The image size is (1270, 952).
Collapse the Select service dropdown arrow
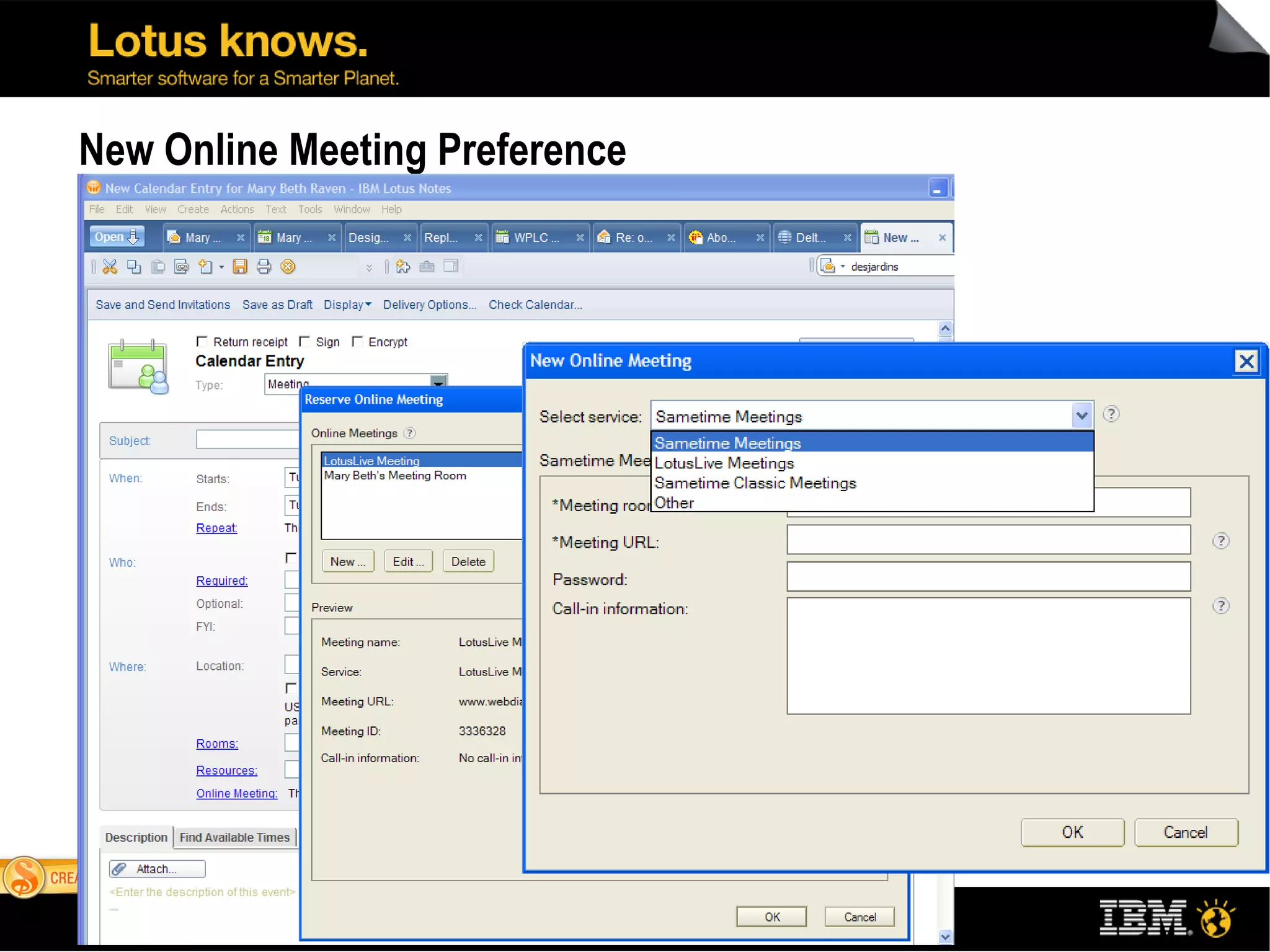[x=1081, y=416]
